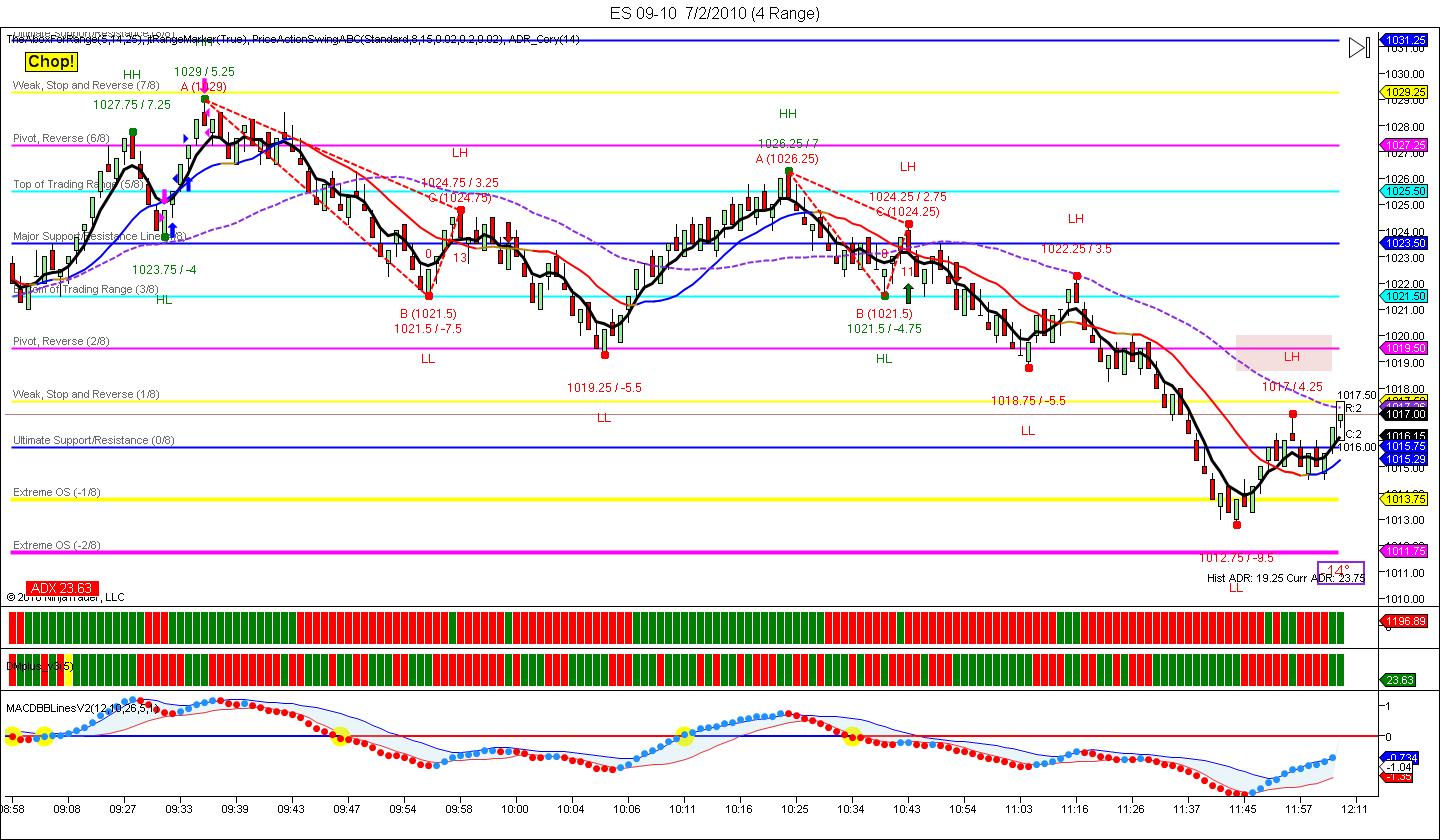
Task: Select the yellow 1013.75 price marker
Action: click(1406, 499)
